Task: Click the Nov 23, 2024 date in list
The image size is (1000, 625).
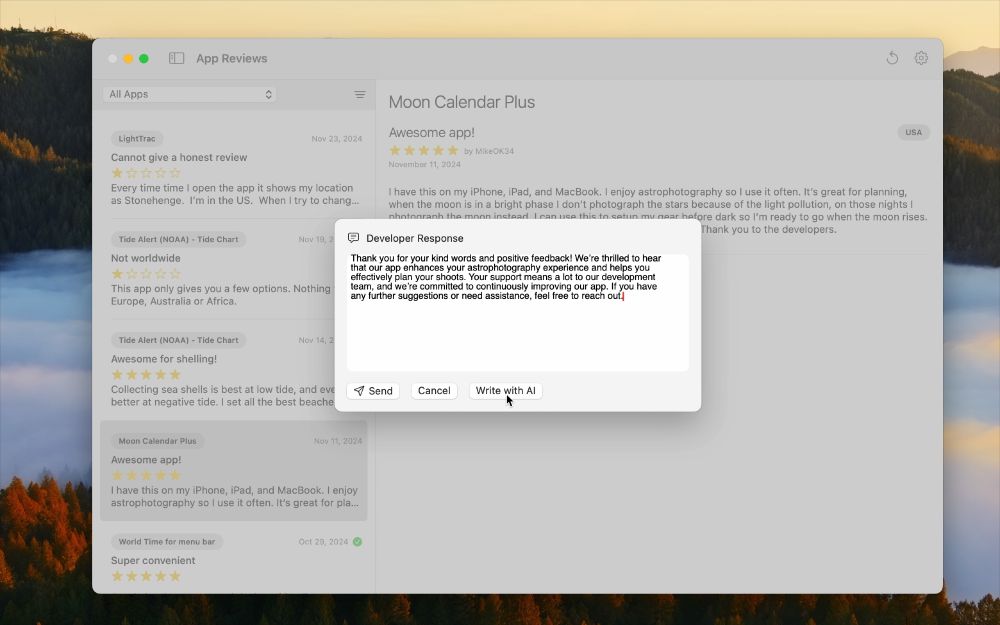Action: (x=337, y=138)
